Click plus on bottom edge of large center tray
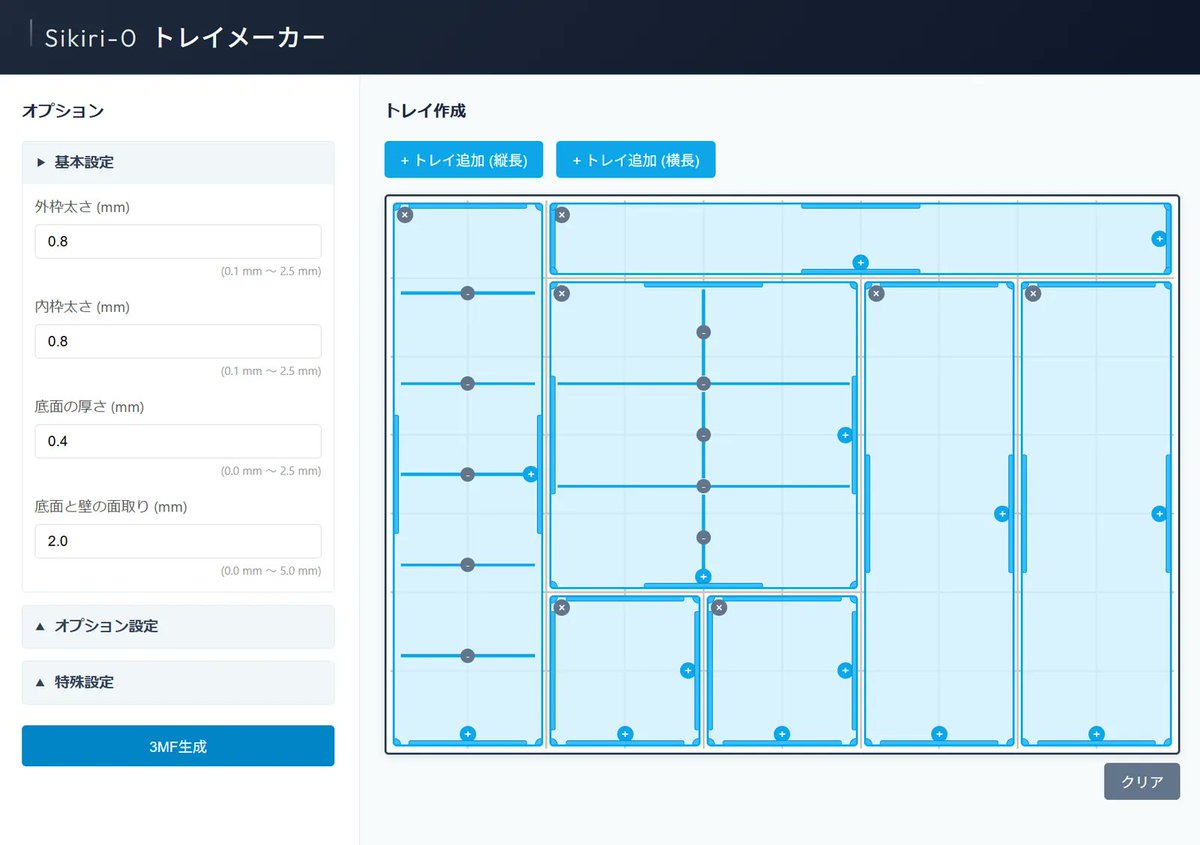The image size is (1200, 845). [703, 577]
